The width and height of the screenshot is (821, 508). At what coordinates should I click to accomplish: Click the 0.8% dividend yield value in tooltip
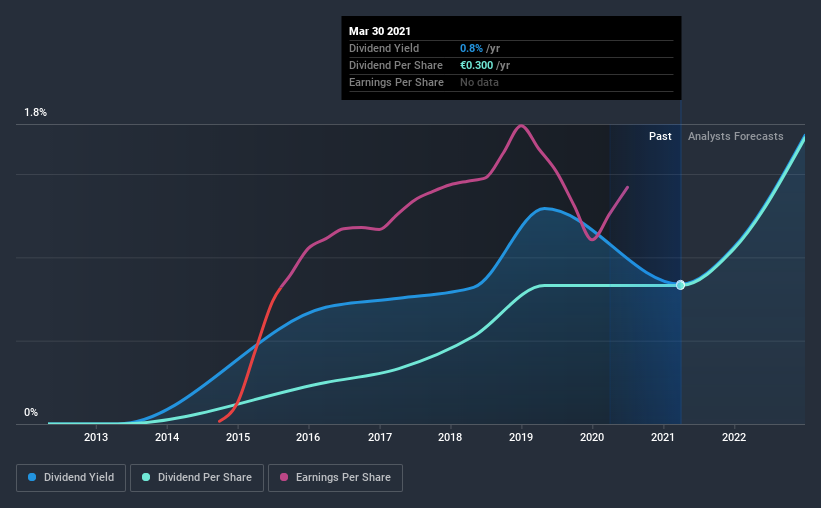click(x=471, y=48)
